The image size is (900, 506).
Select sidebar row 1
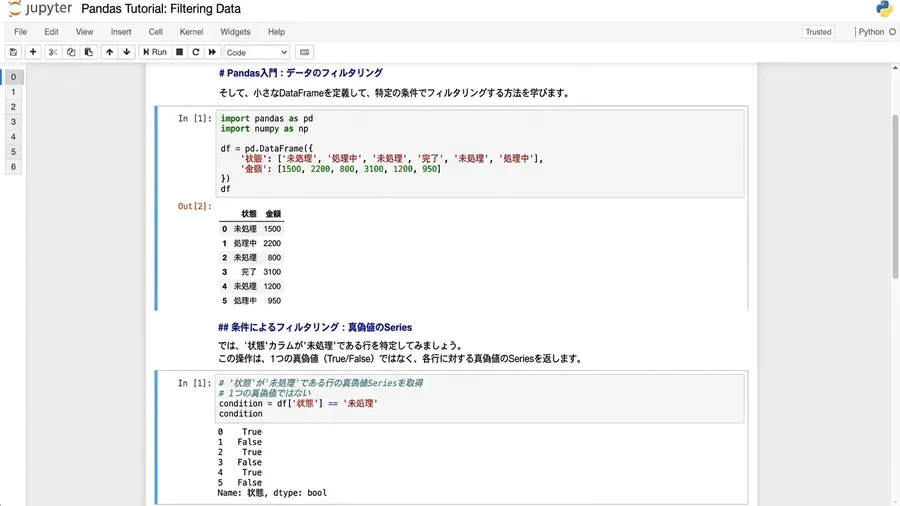13,92
